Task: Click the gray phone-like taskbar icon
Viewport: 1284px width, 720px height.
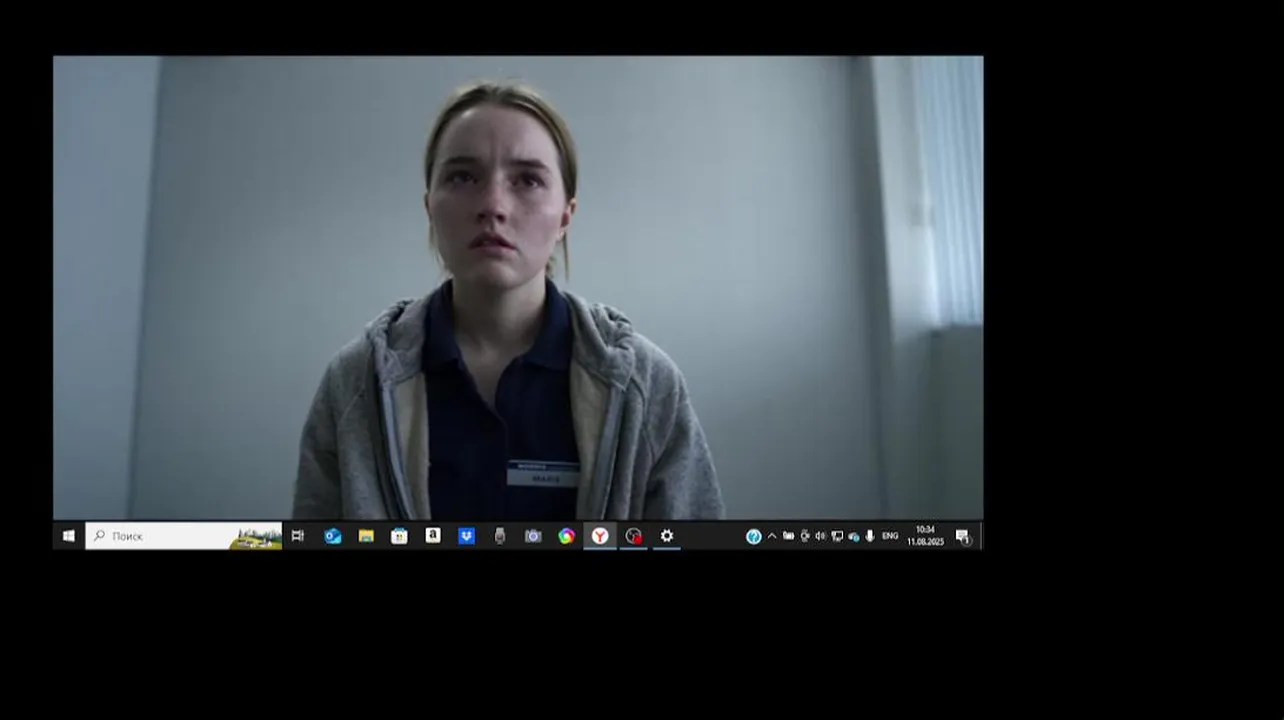Action: coord(500,536)
